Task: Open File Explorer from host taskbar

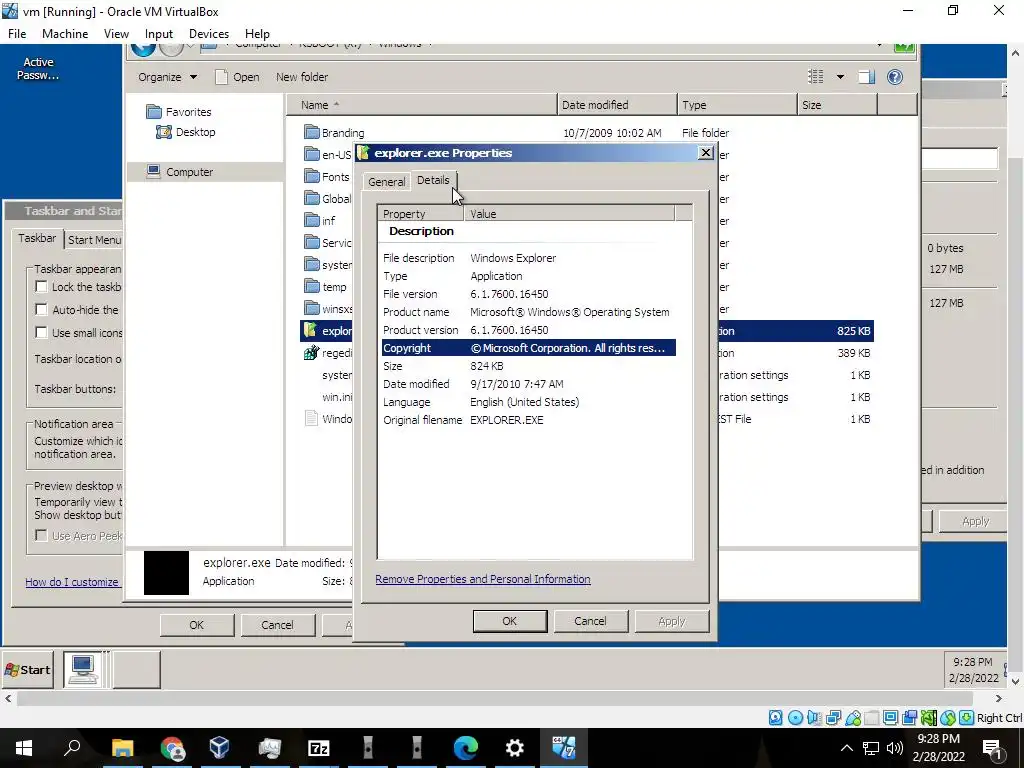Action: [x=122, y=748]
